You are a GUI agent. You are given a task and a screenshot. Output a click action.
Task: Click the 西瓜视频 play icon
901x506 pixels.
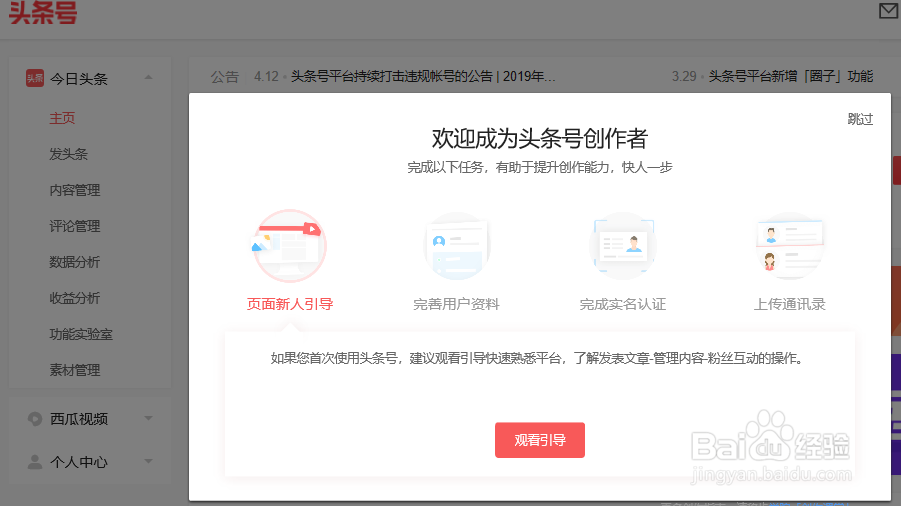click(35, 419)
